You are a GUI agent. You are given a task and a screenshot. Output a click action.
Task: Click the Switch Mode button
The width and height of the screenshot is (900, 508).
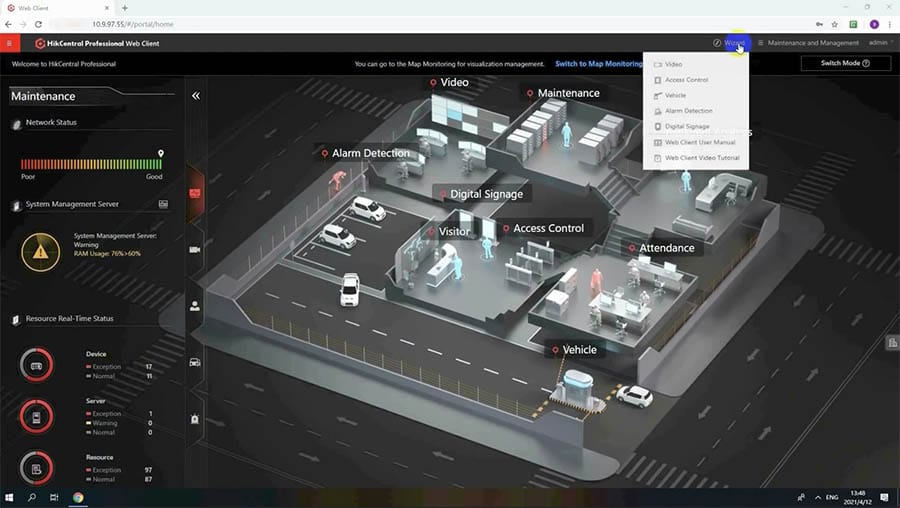pyautogui.click(x=845, y=63)
